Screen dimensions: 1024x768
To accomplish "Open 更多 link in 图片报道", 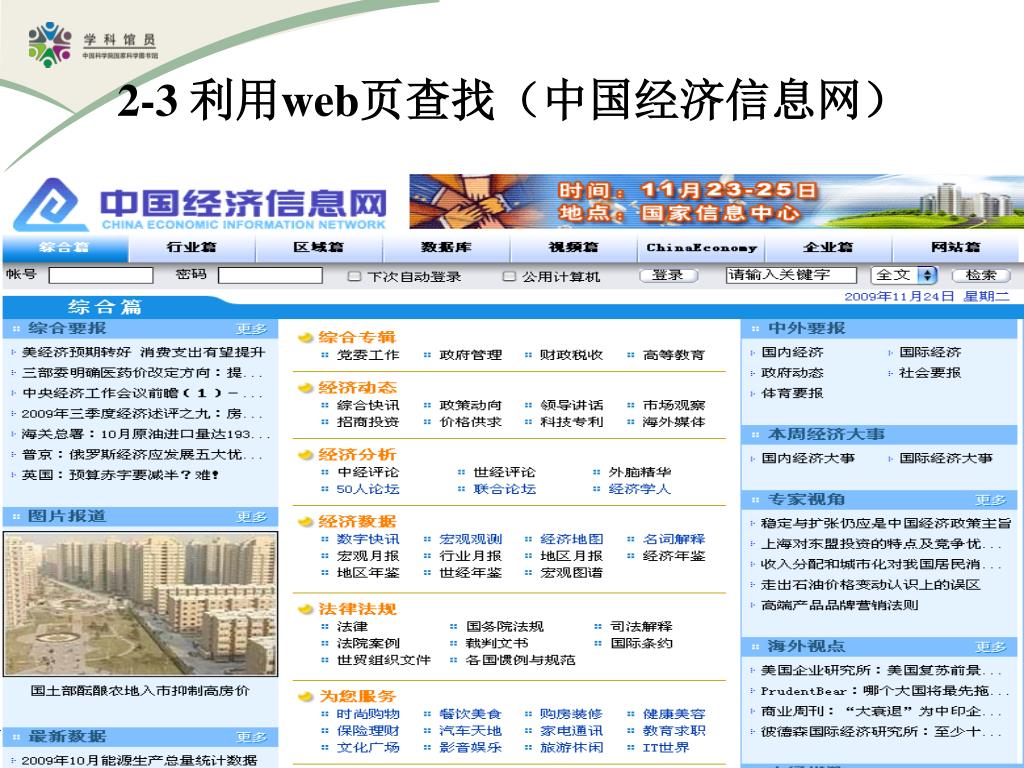I will click(x=251, y=517).
